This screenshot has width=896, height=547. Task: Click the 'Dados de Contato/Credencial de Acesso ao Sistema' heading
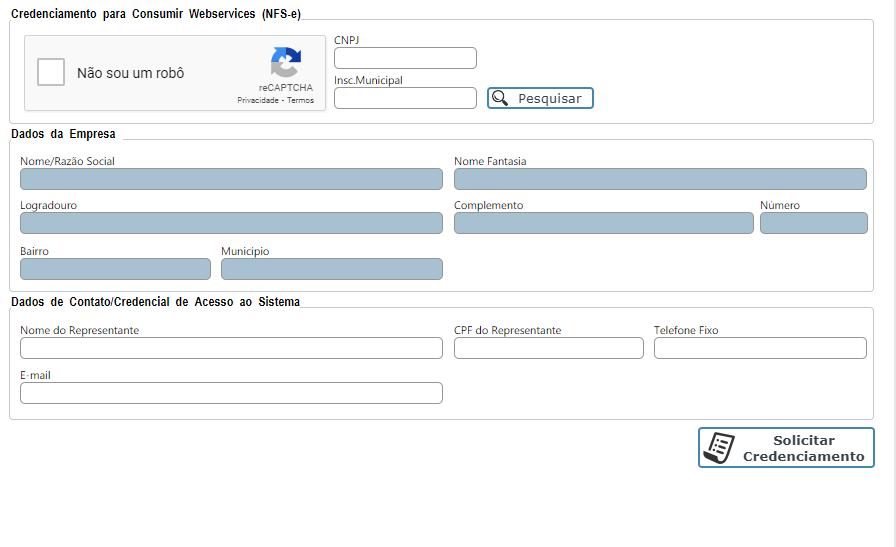155,302
